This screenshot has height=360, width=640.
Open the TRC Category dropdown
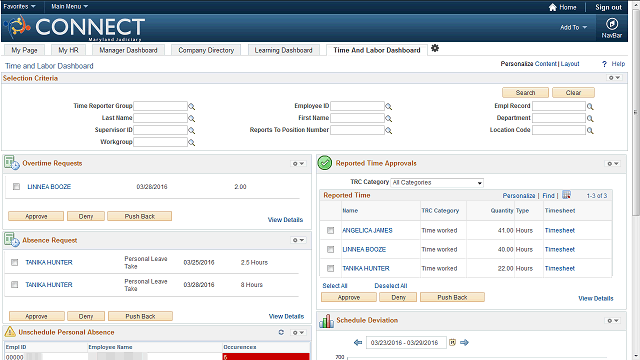pyautogui.click(x=437, y=182)
